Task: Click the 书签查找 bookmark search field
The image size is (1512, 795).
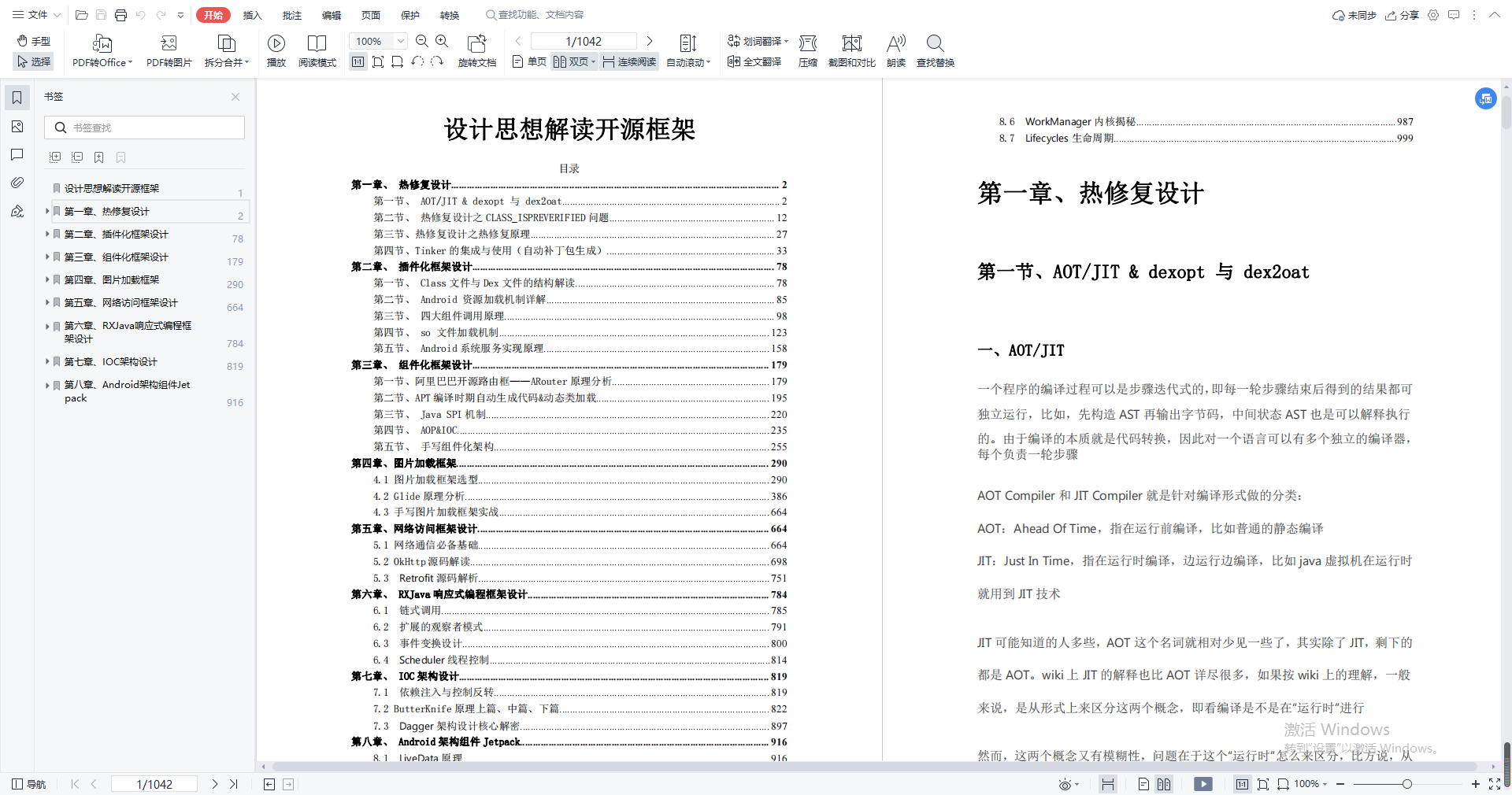Action: click(x=145, y=128)
